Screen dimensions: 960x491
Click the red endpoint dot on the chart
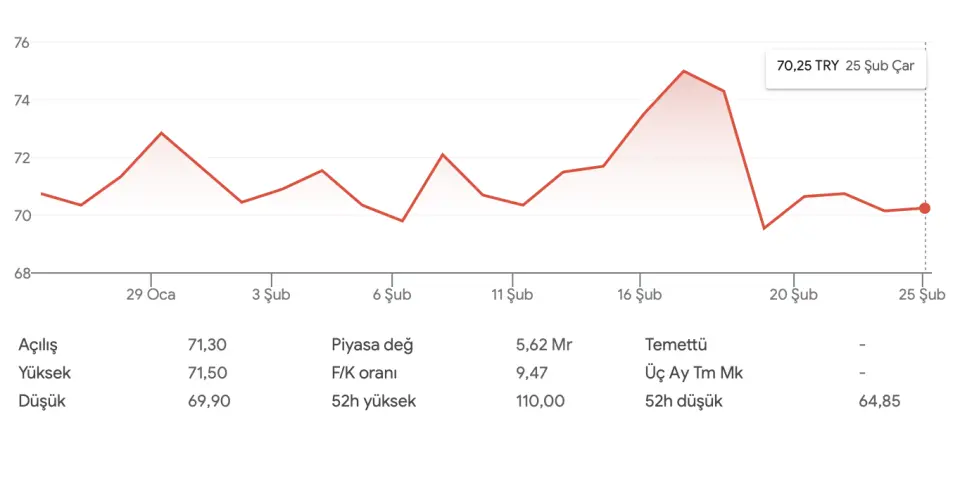click(x=925, y=208)
